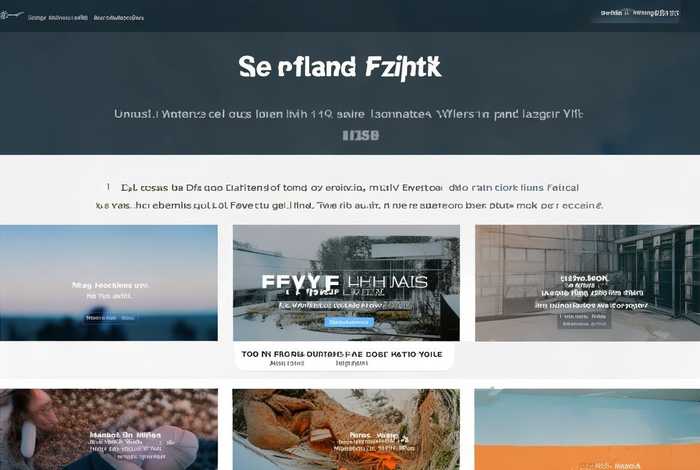Click the "Se rfland Fzihtk" hero heading
The height and width of the screenshot is (470, 700).
[340, 67]
